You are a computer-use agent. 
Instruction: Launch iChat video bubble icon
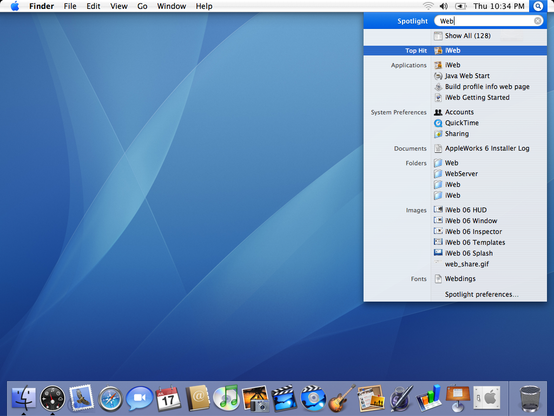[x=139, y=398]
